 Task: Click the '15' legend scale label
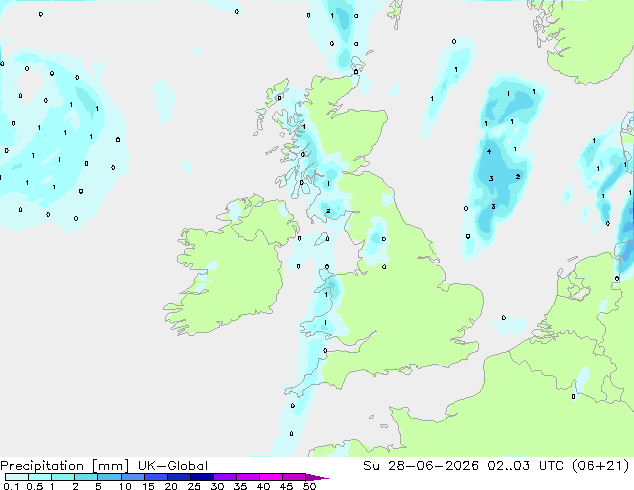[148, 486]
